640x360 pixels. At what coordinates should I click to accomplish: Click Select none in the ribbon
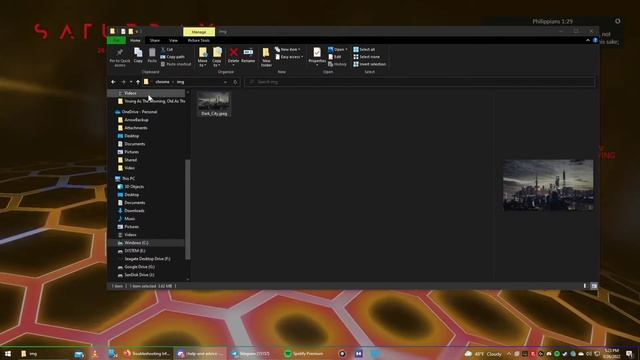[x=367, y=57]
